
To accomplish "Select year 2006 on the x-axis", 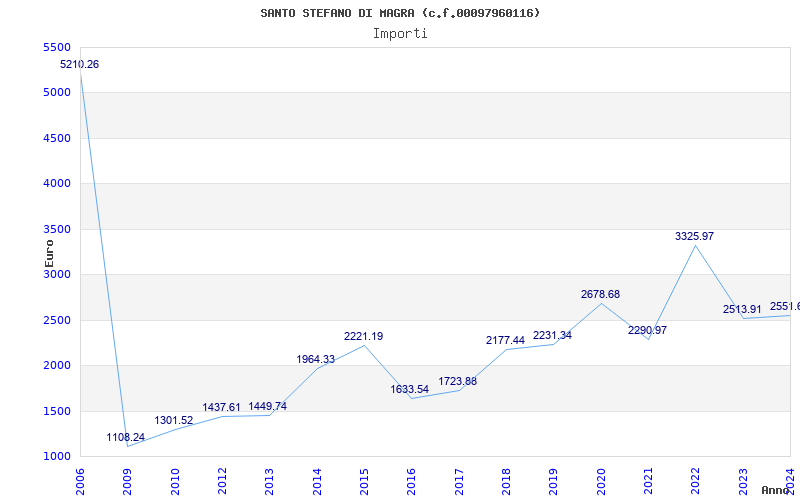I will point(81,478).
